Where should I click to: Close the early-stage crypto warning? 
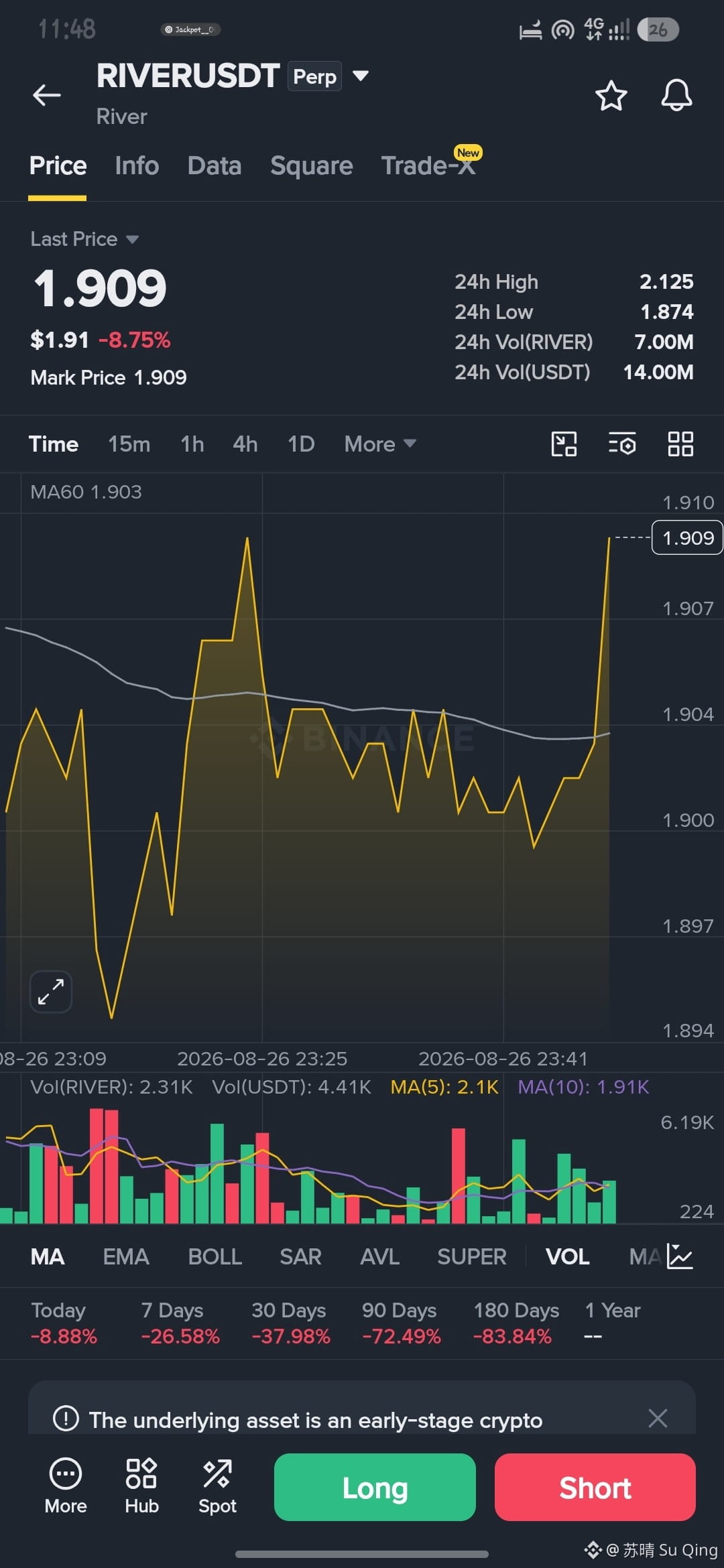tap(658, 1418)
